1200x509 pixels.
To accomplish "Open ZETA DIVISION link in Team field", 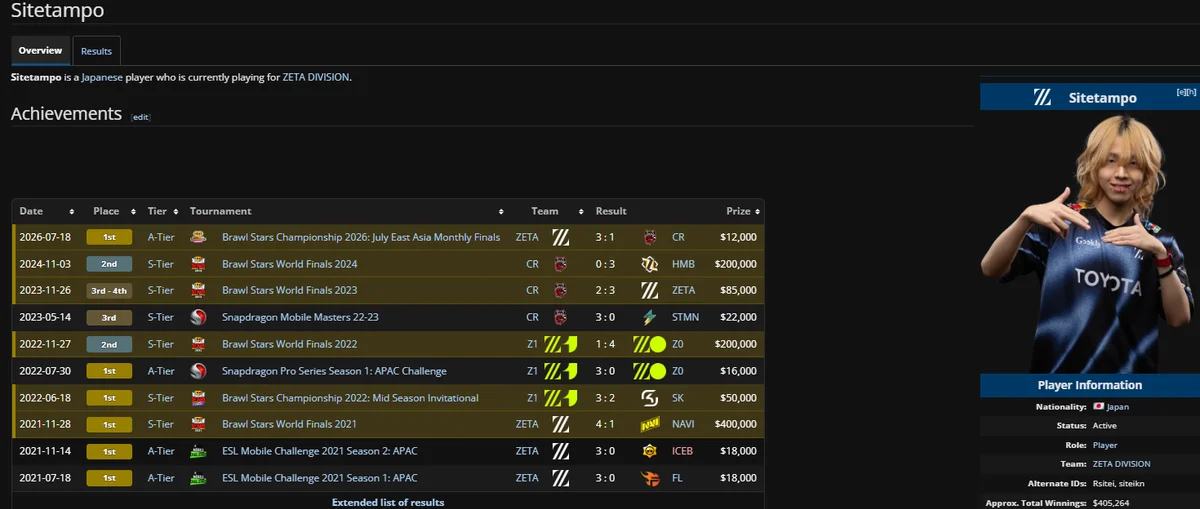I will click(1121, 464).
